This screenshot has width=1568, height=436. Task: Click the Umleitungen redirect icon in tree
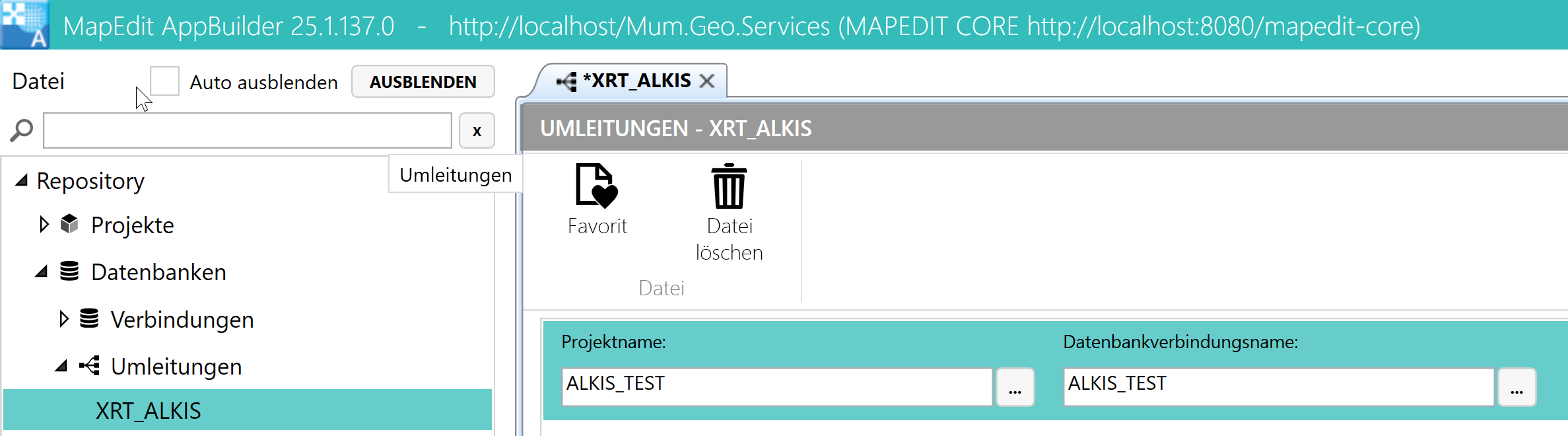point(89,366)
